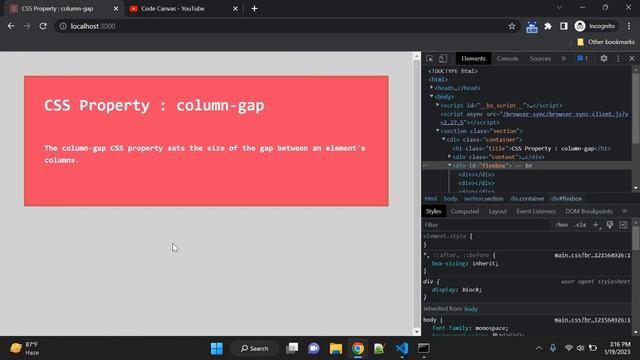
Task: Open the browser side panel icon
Action: pos(564,26)
